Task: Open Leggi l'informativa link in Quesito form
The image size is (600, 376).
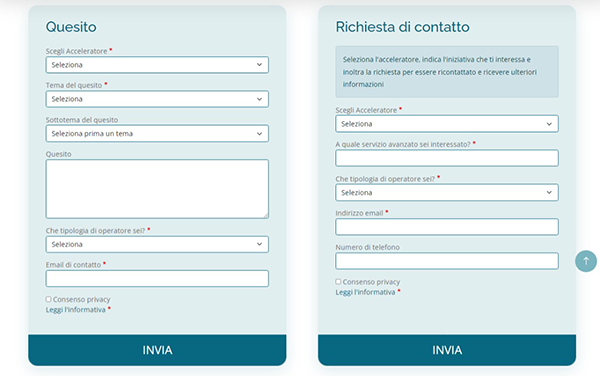Action: point(75,310)
